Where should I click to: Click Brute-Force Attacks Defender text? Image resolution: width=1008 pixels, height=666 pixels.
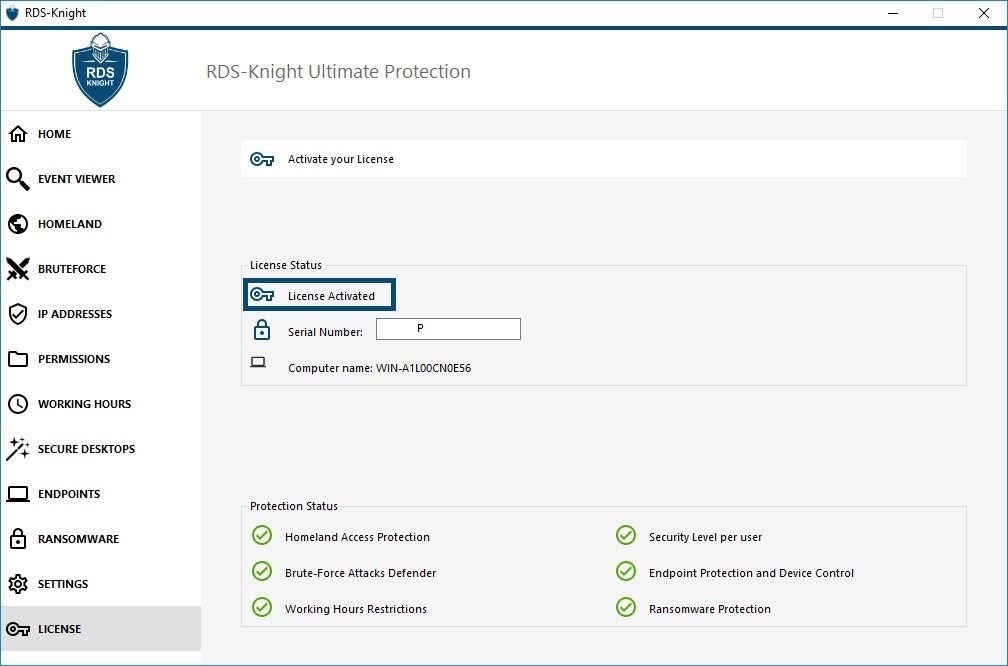pyautogui.click(x=361, y=573)
